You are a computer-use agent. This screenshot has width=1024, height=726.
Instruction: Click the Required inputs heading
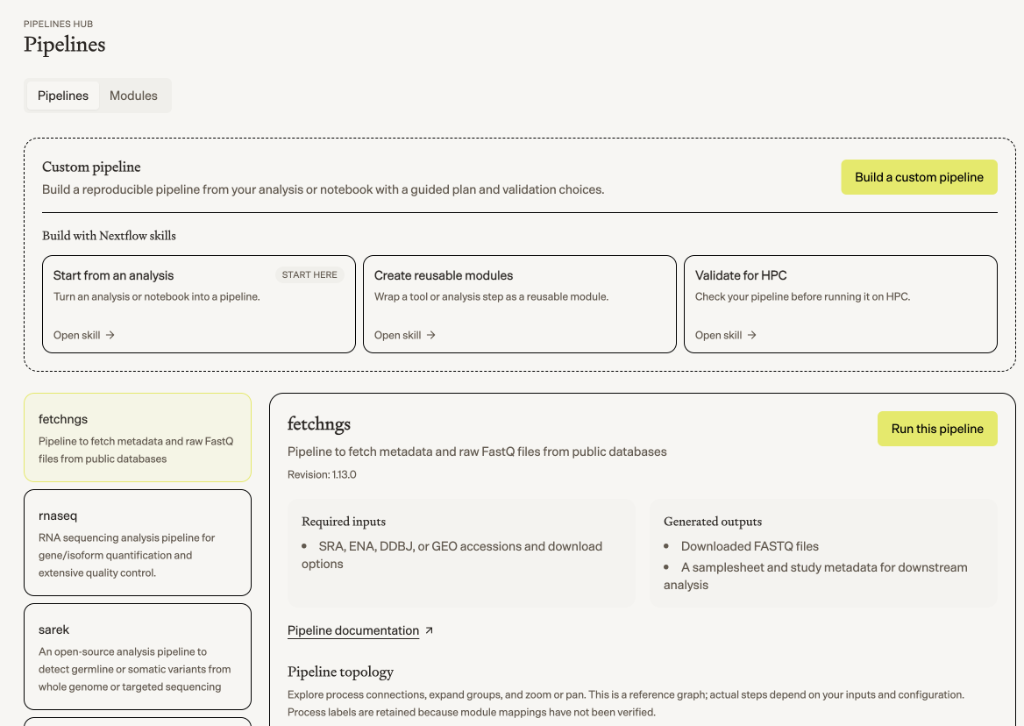tap(344, 522)
